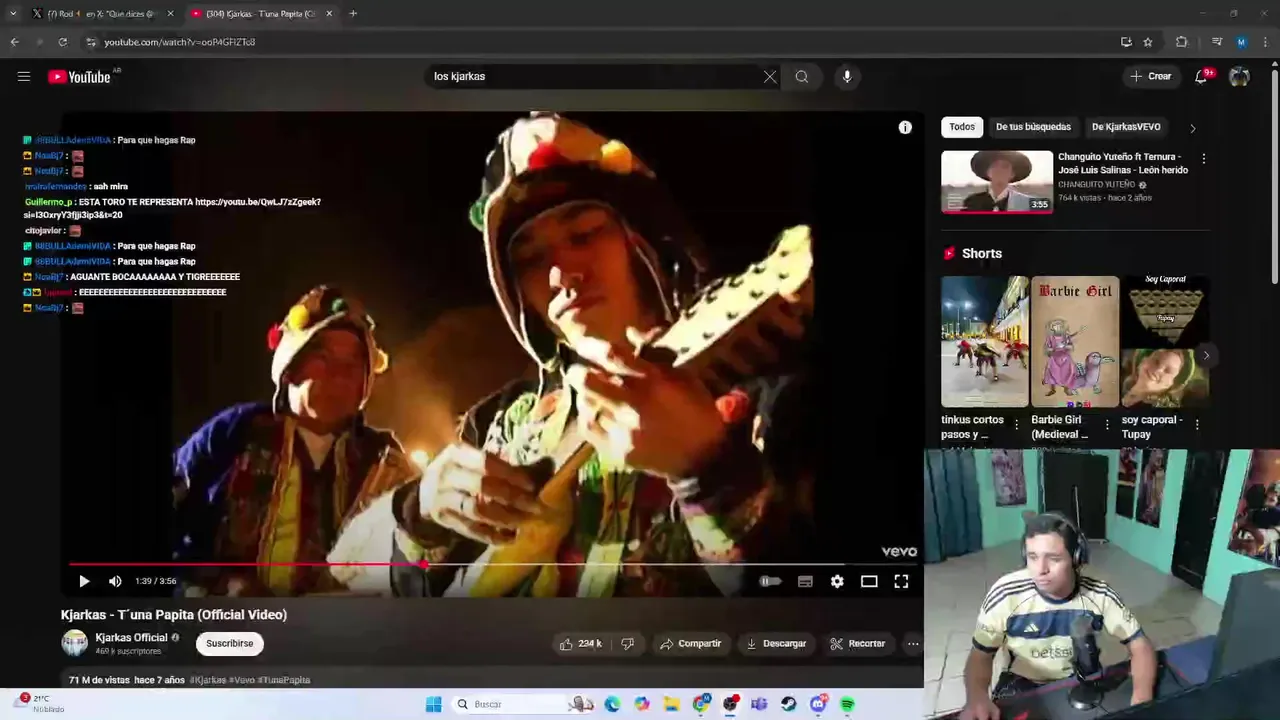
Task: Open the browser three-dot menu
Action: click(1266, 42)
